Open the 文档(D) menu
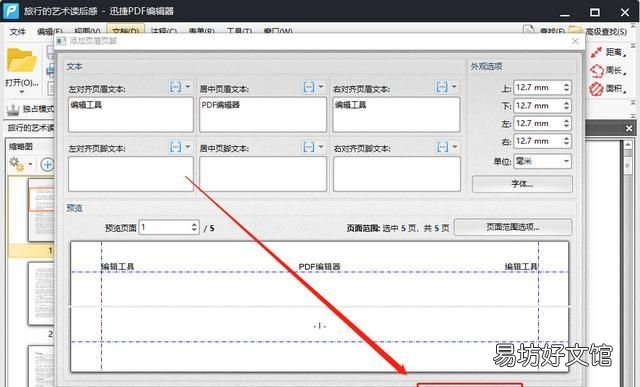 (x=126, y=31)
